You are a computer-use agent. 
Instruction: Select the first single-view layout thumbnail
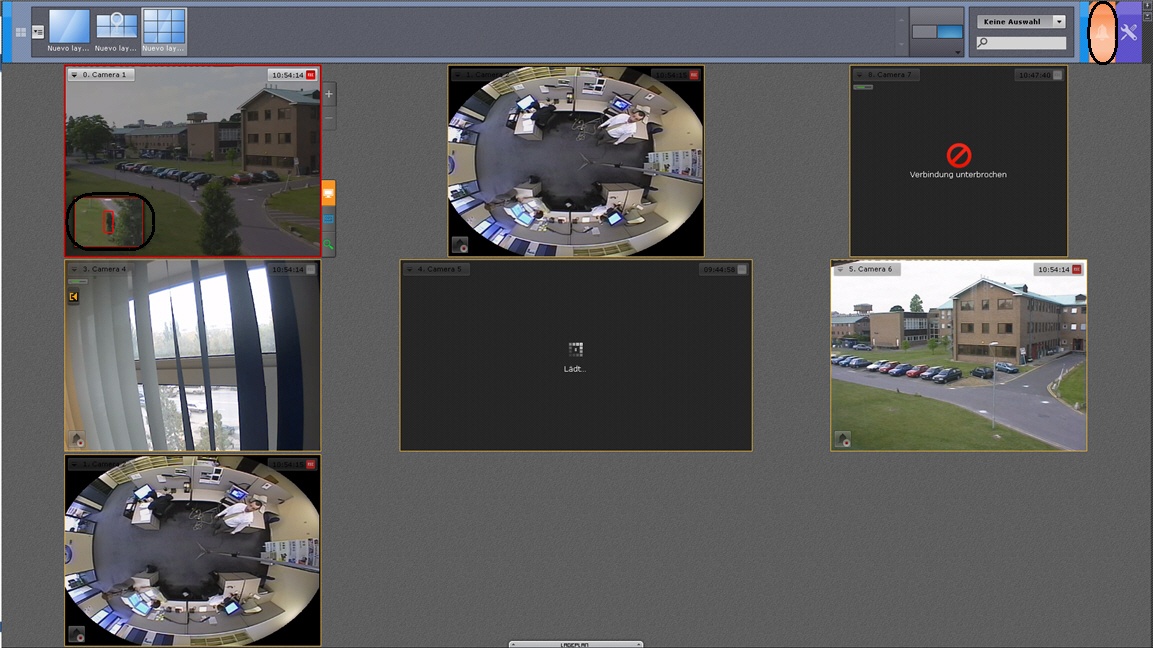coord(69,27)
